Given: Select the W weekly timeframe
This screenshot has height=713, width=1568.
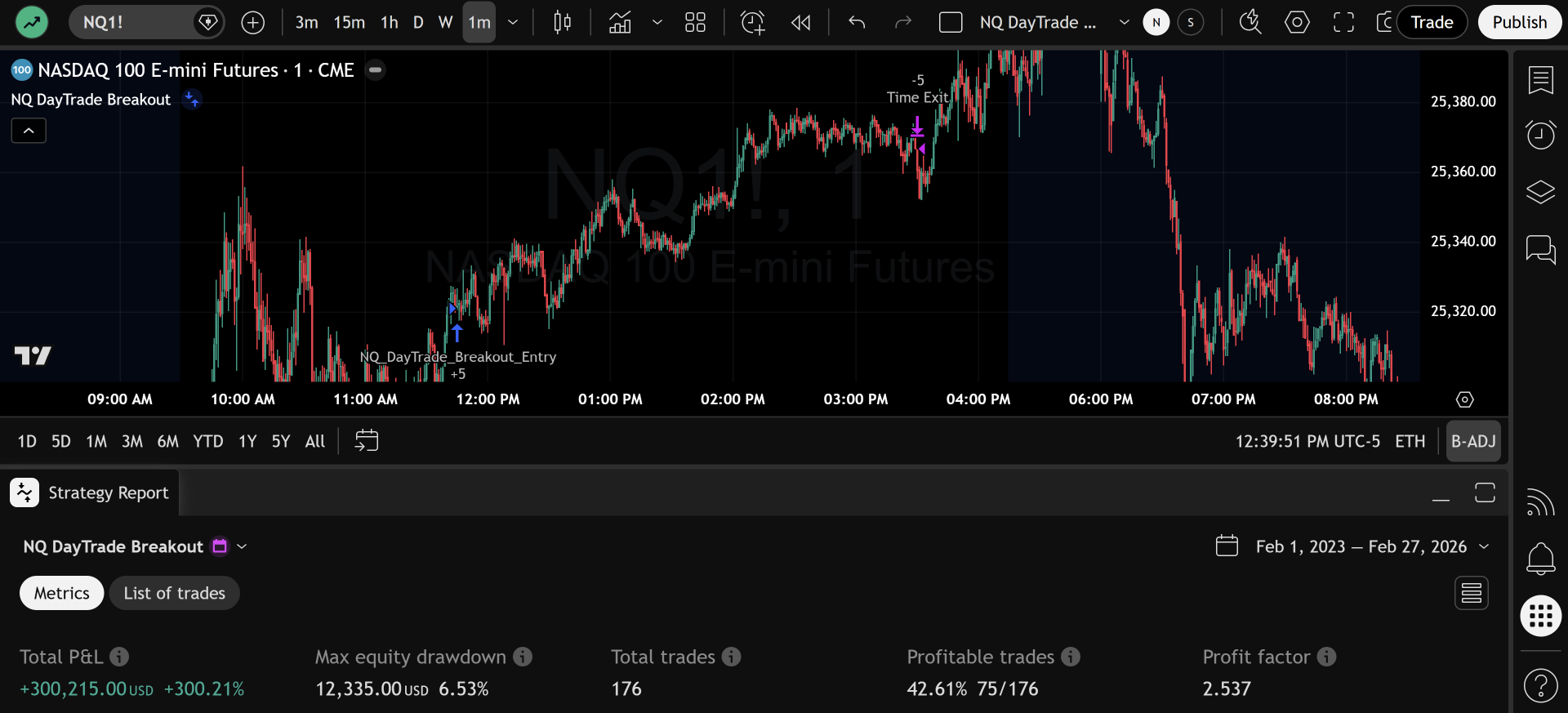Looking at the screenshot, I should 445,22.
